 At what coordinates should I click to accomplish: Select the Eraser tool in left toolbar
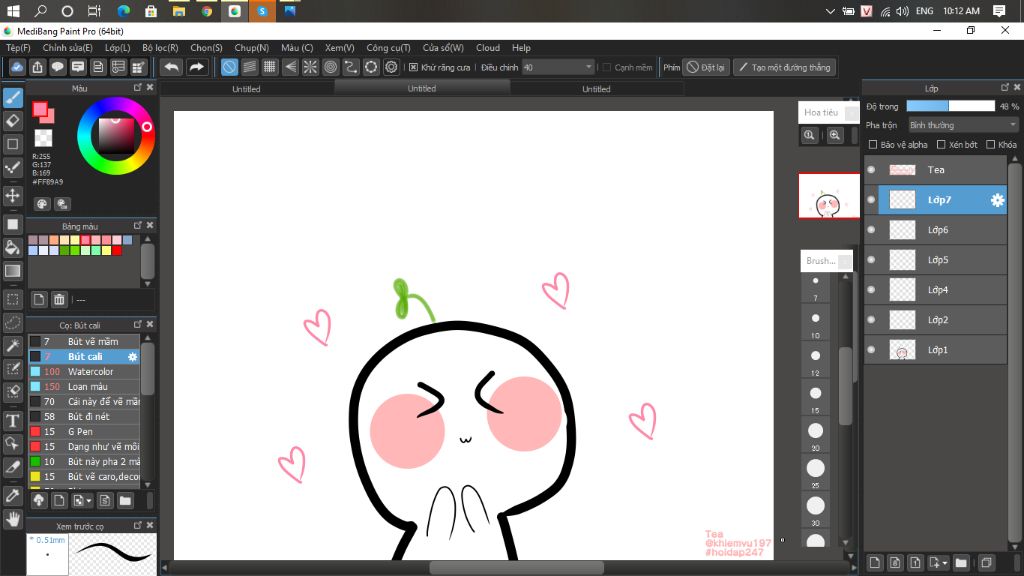pos(13,121)
